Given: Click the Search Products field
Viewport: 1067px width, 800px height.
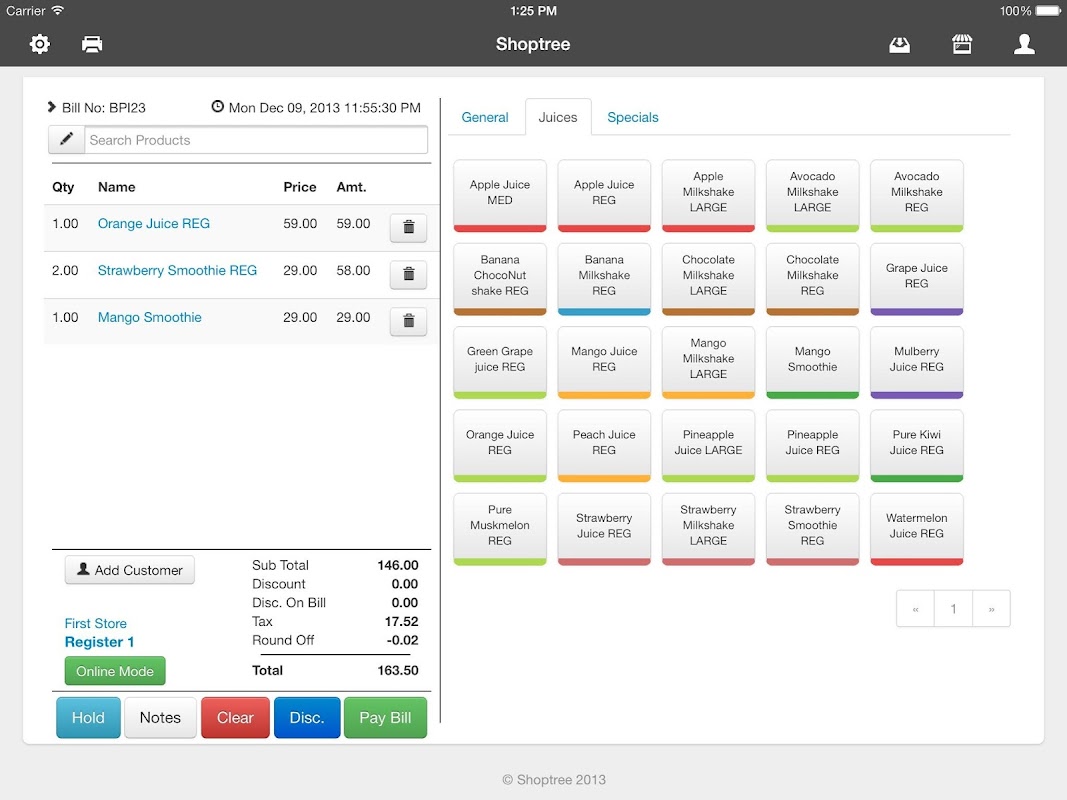Looking at the screenshot, I should click(256, 139).
